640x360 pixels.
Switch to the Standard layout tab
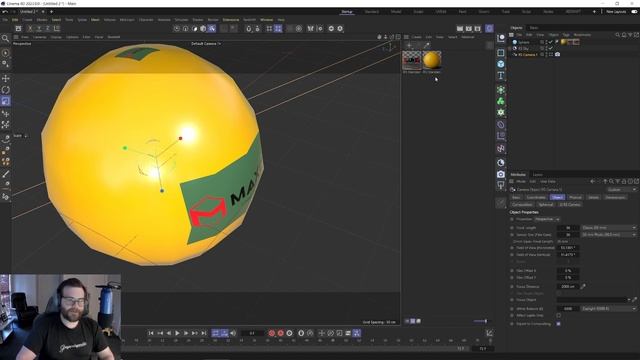coord(372,12)
